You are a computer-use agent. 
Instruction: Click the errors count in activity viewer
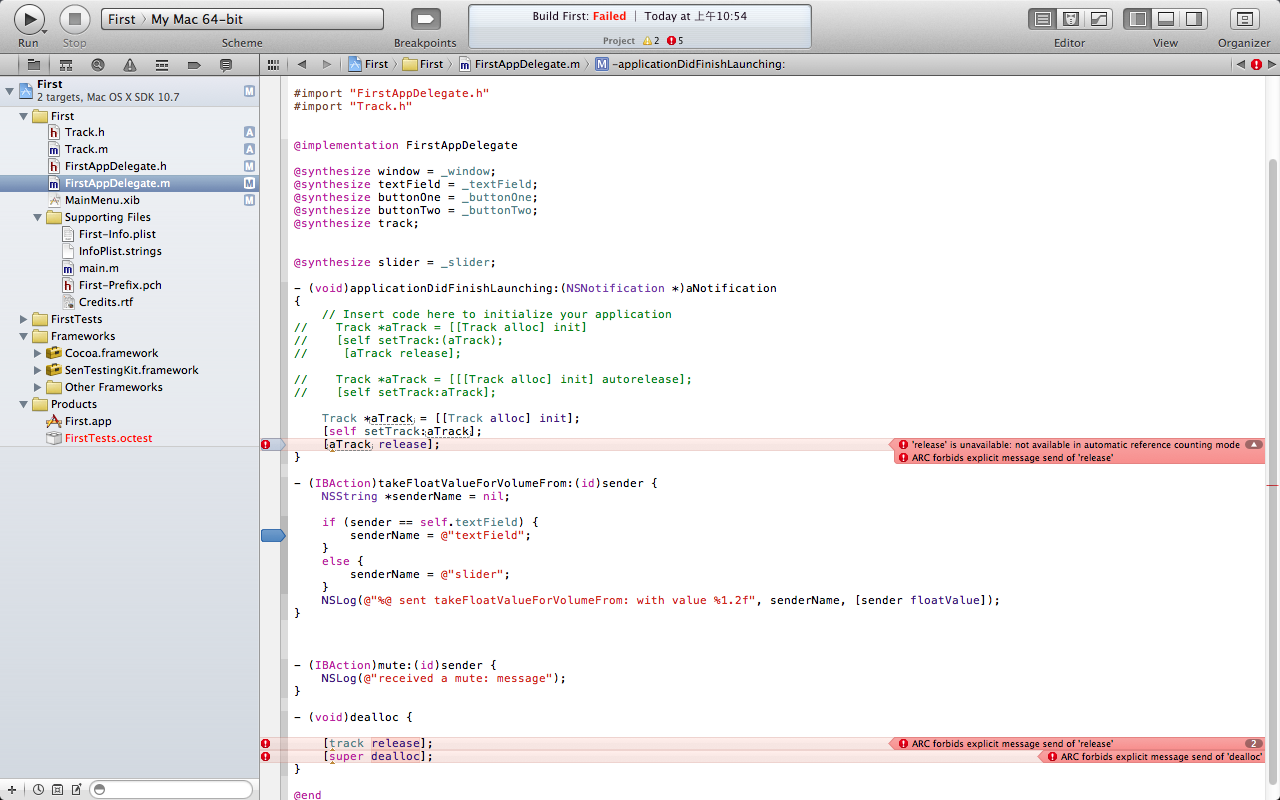[675, 41]
